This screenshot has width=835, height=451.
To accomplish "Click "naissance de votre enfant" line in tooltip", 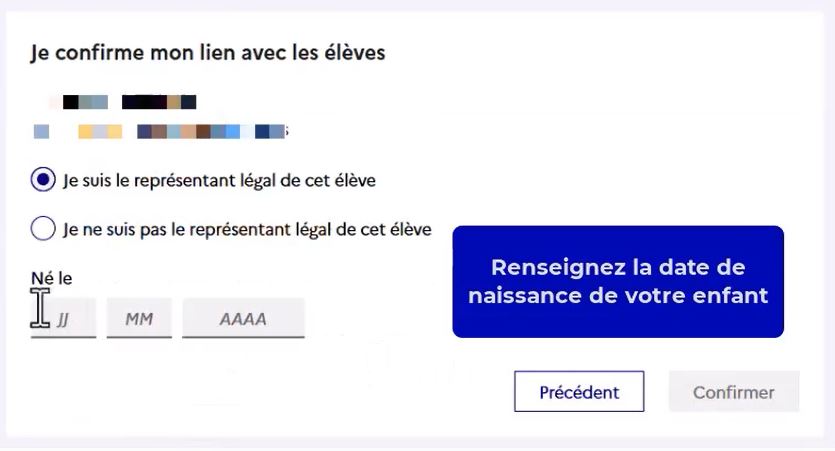I will coord(617,296).
